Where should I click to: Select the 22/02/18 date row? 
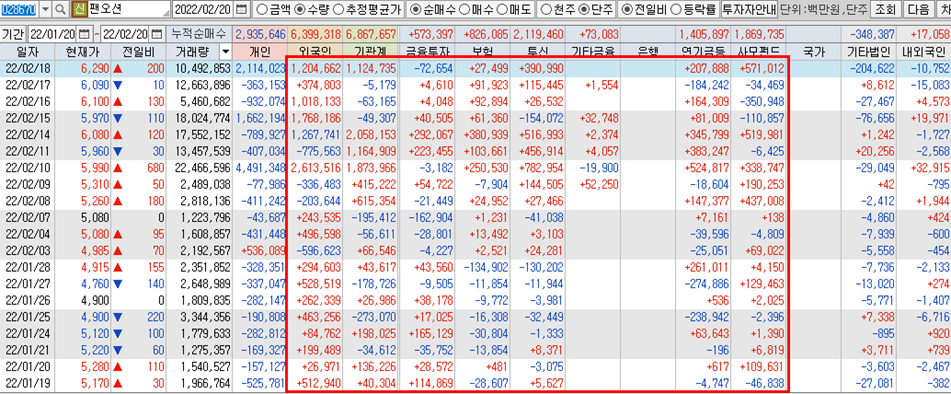click(x=476, y=68)
